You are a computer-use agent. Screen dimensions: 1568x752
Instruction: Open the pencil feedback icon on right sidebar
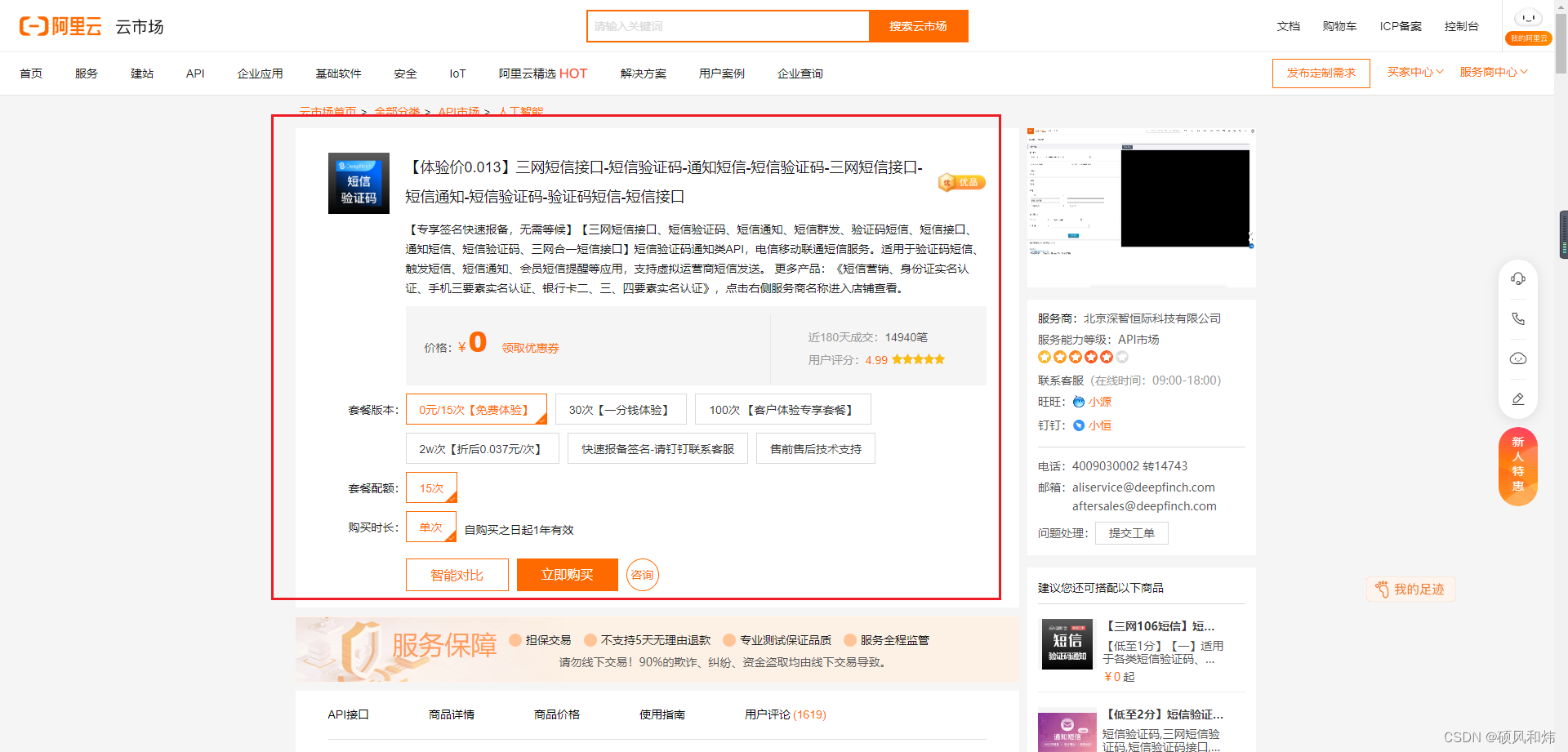tap(1518, 398)
